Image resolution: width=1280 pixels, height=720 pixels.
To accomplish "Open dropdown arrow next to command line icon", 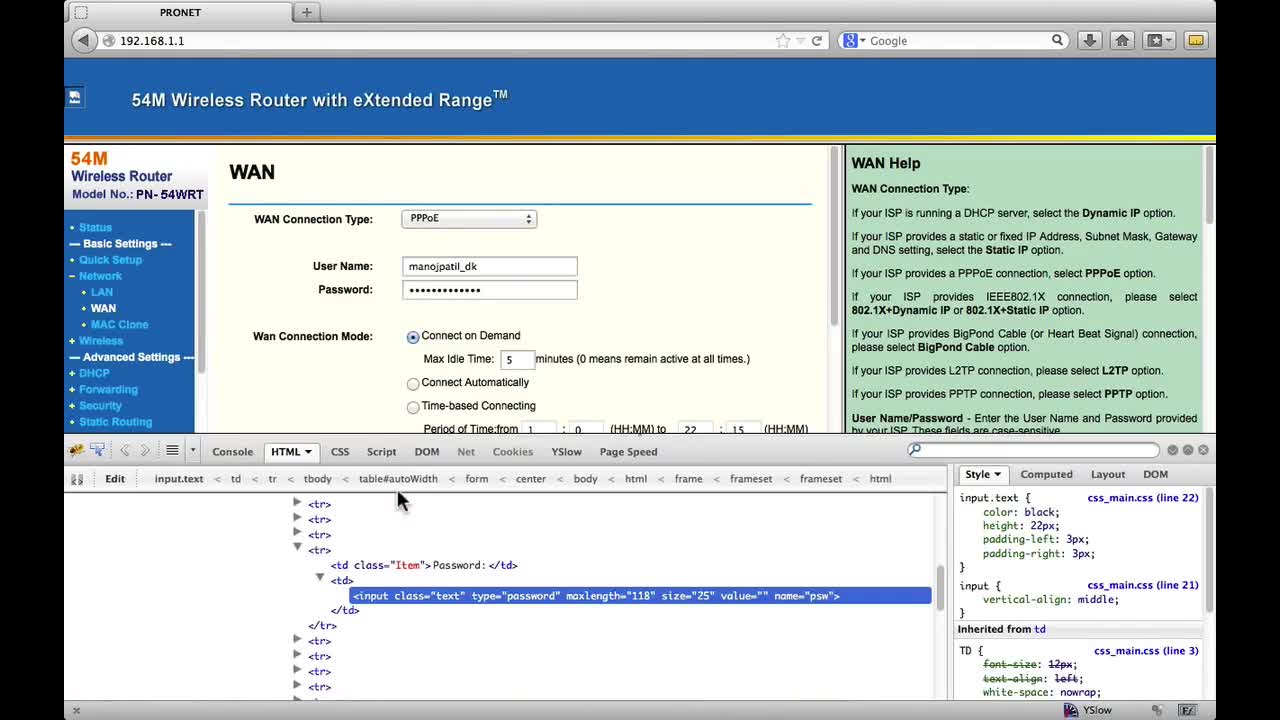I will [192, 451].
